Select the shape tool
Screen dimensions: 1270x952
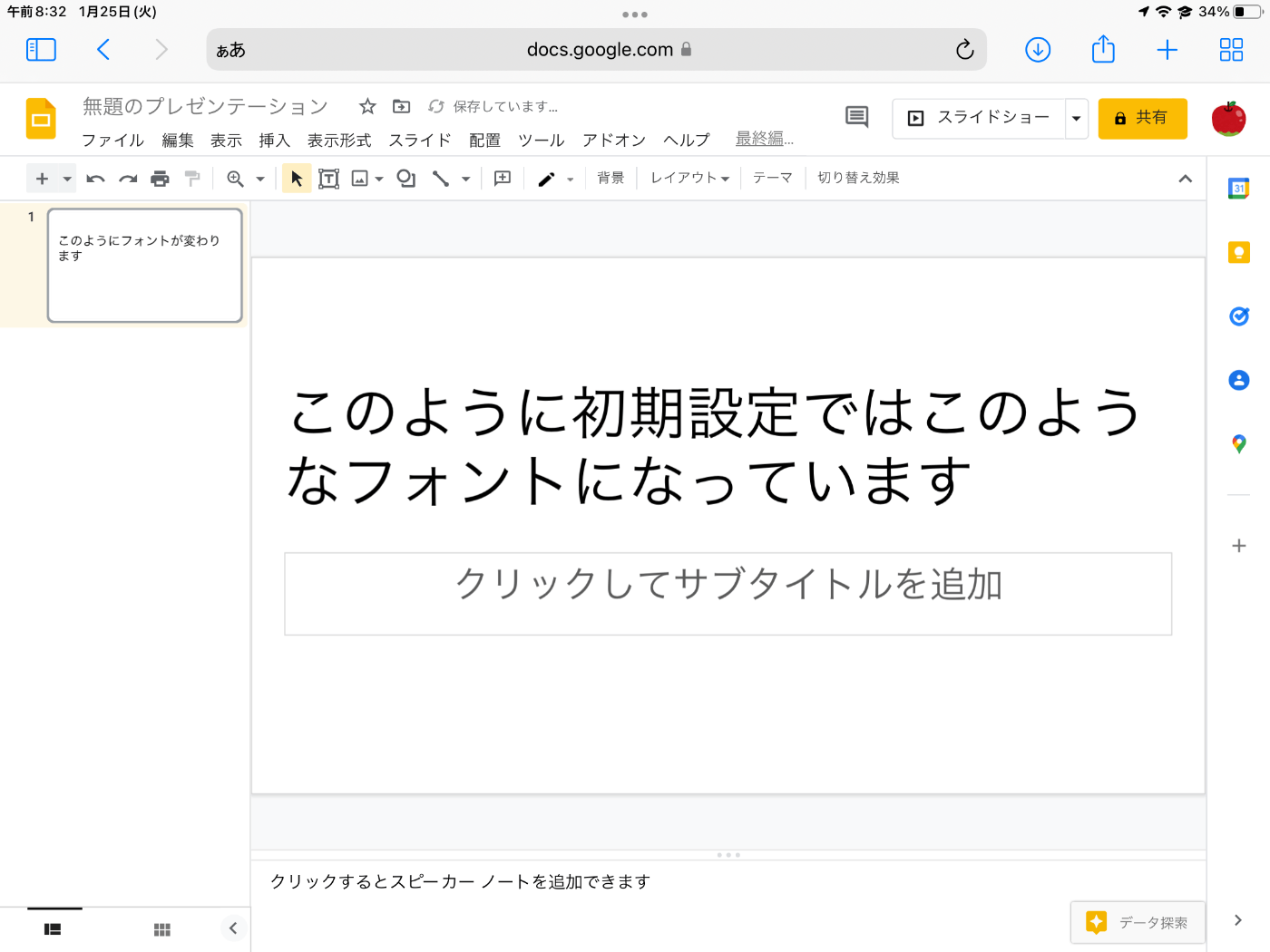(x=405, y=179)
